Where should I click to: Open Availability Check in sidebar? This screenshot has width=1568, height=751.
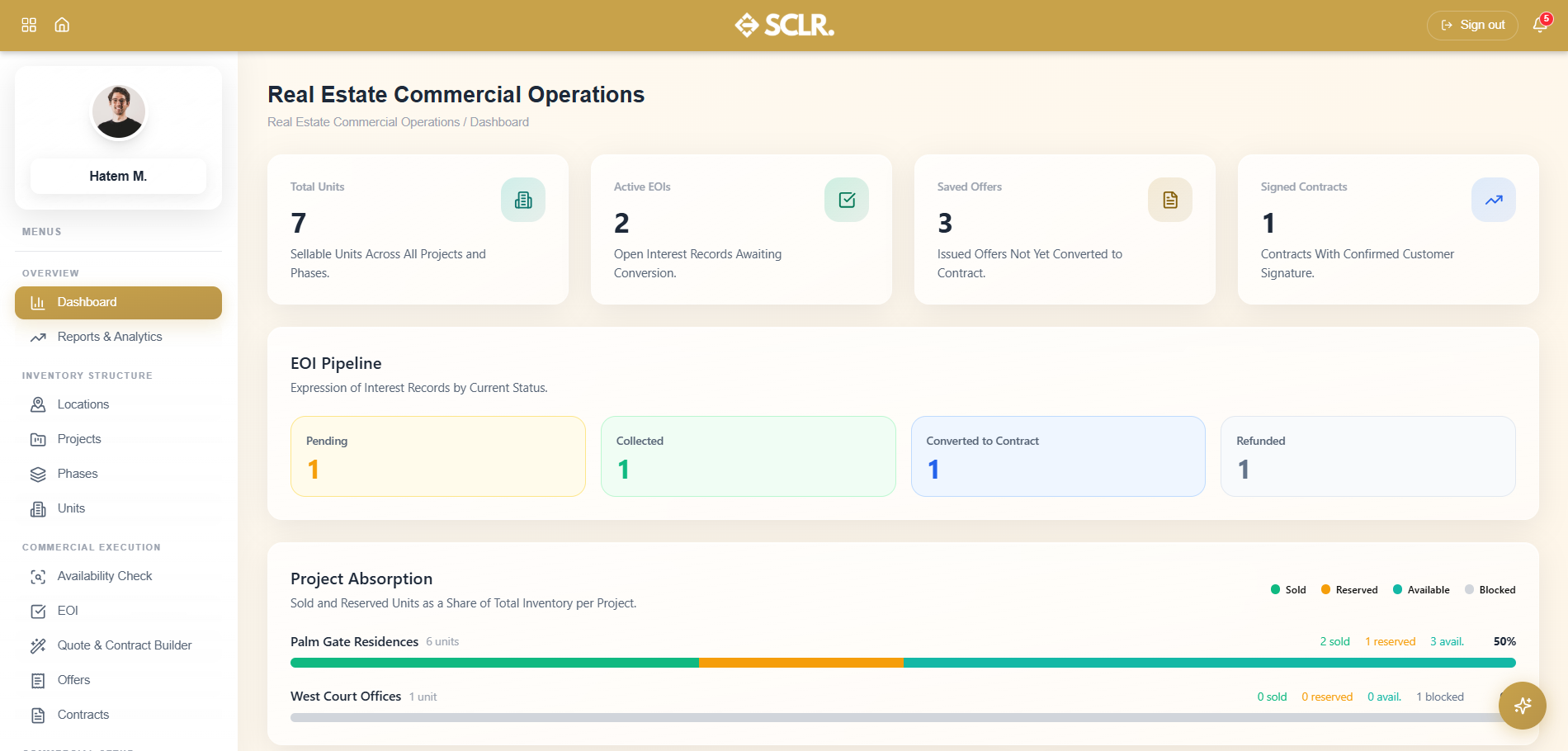(118, 576)
